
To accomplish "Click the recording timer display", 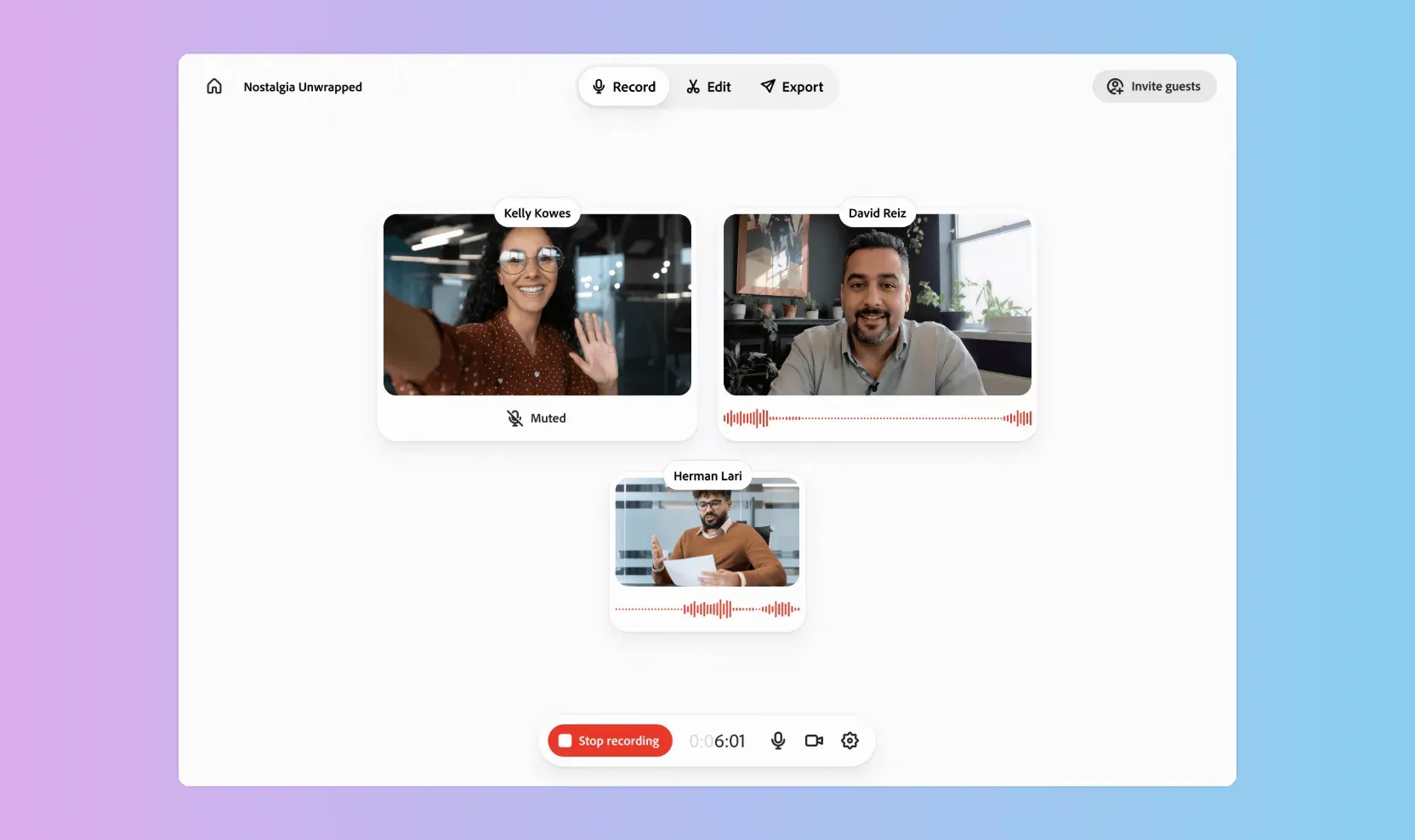I will point(717,741).
